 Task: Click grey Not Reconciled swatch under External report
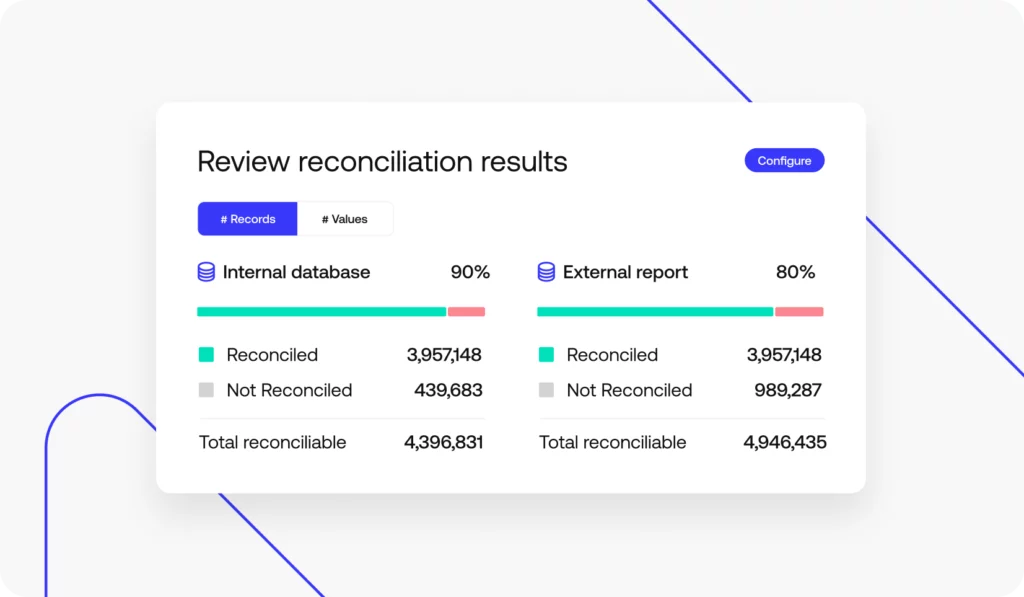(546, 390)
